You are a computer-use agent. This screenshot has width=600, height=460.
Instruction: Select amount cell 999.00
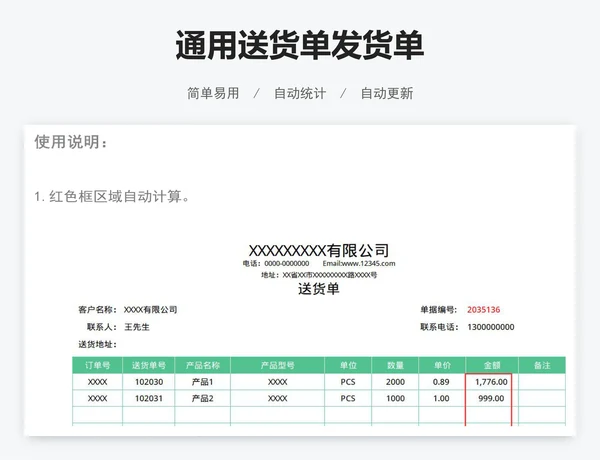click(x=491, y=398)
